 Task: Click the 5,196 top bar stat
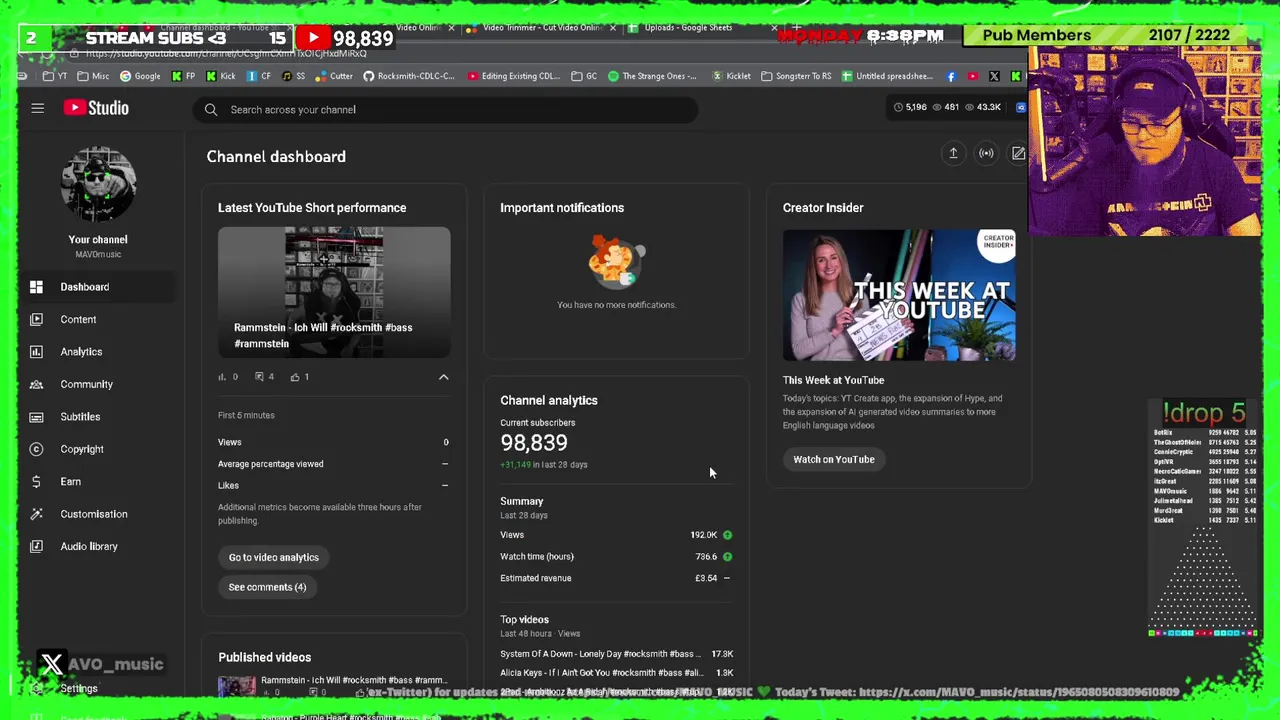click(910, 107)
